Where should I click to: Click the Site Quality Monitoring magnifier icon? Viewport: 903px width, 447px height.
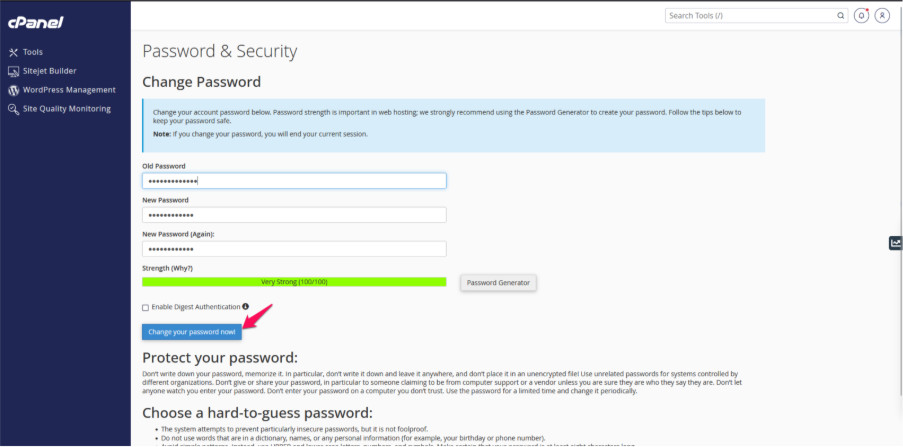coord(13,109)
